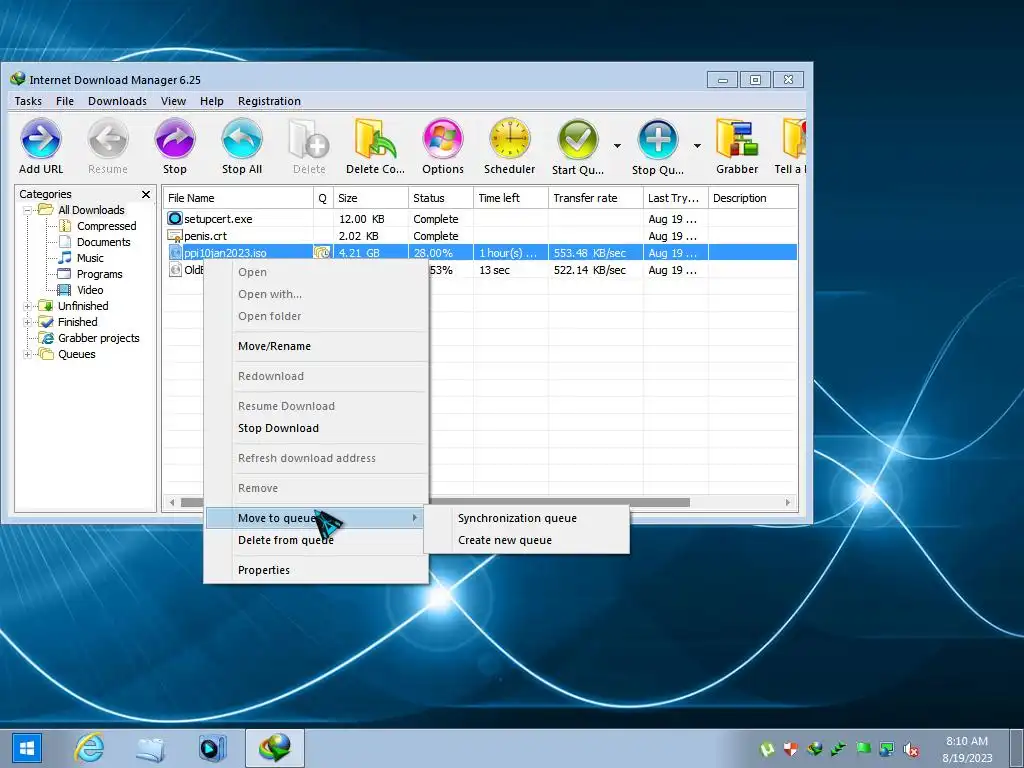Select Synchronization queue submenu item
The image size is (1024, 768).
(526, 518)
